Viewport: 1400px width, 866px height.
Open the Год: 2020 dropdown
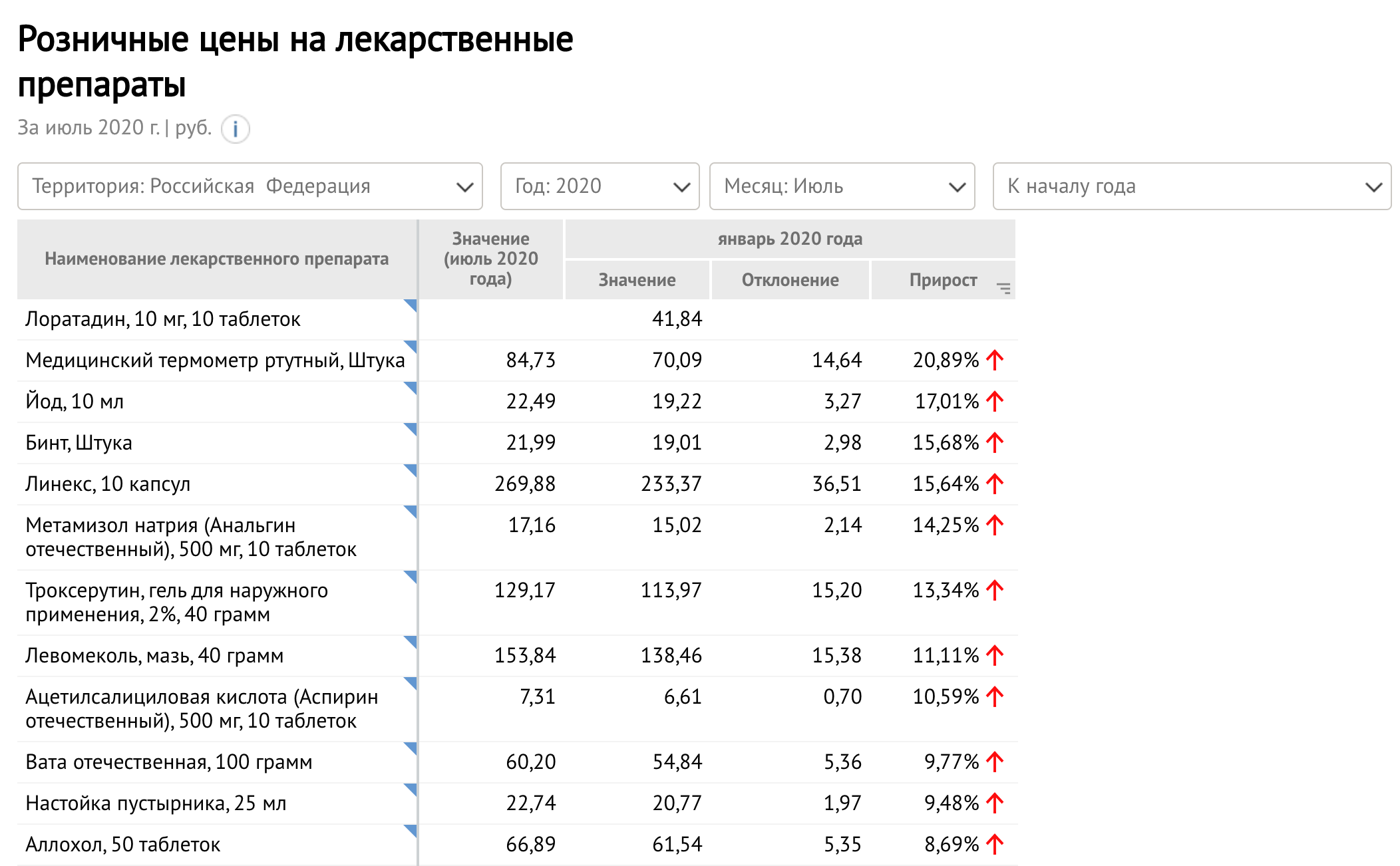600,186
